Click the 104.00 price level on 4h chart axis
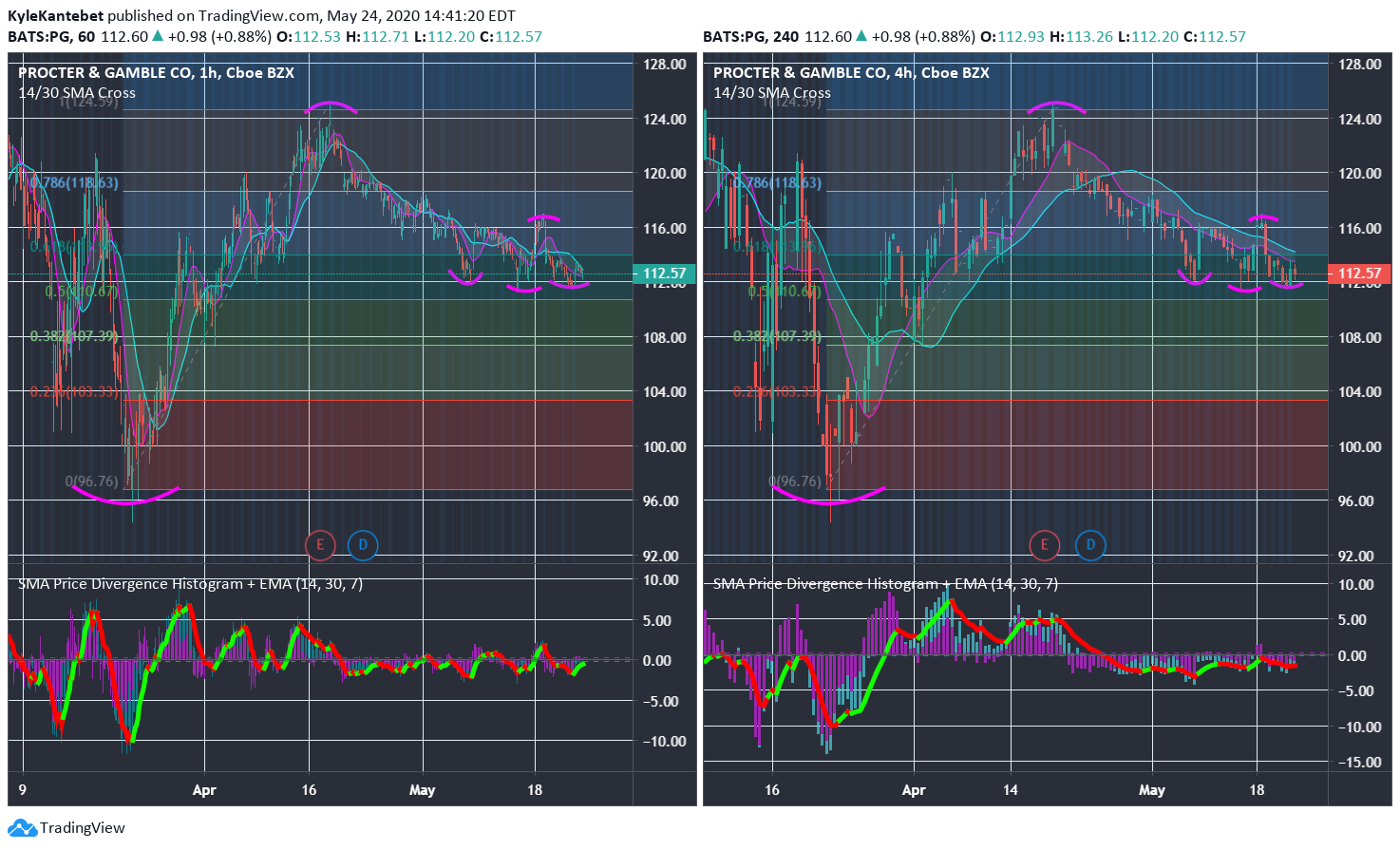 [x=1360, y=392]
